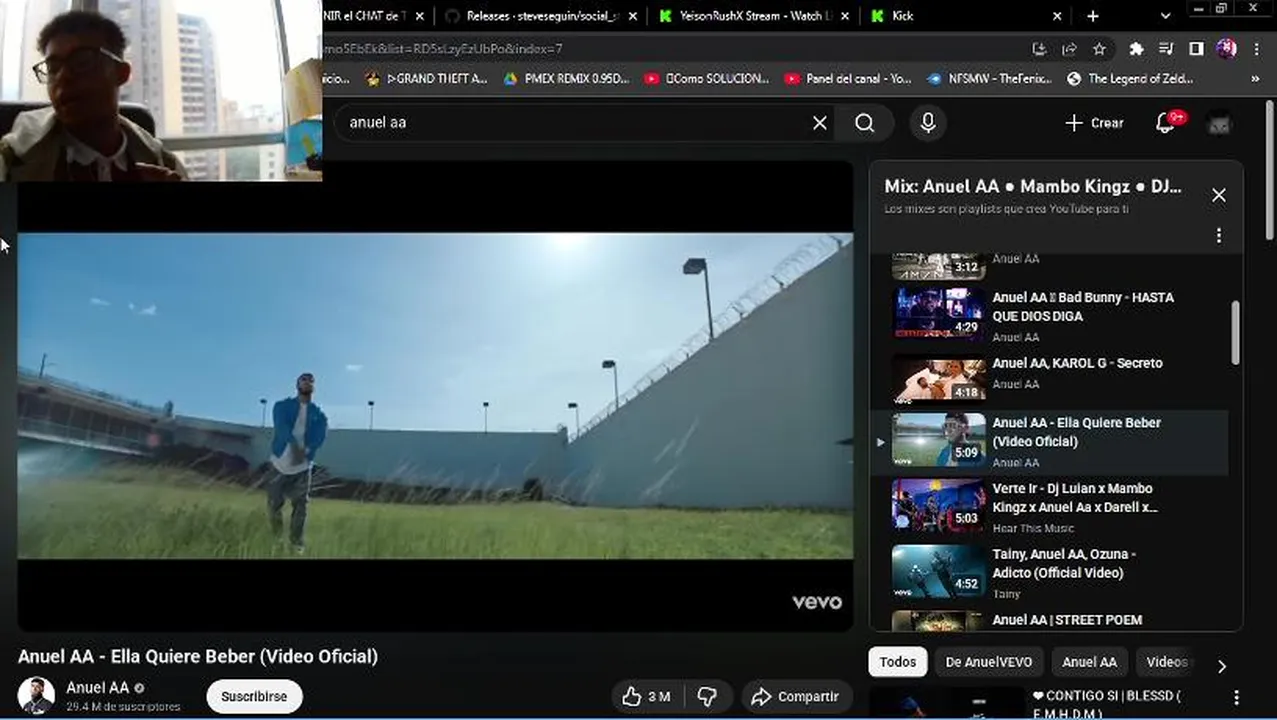Play Verte Ir - Dj Luian playlist video
This screenshot has width=1277, height=720.
point(1050,507)
